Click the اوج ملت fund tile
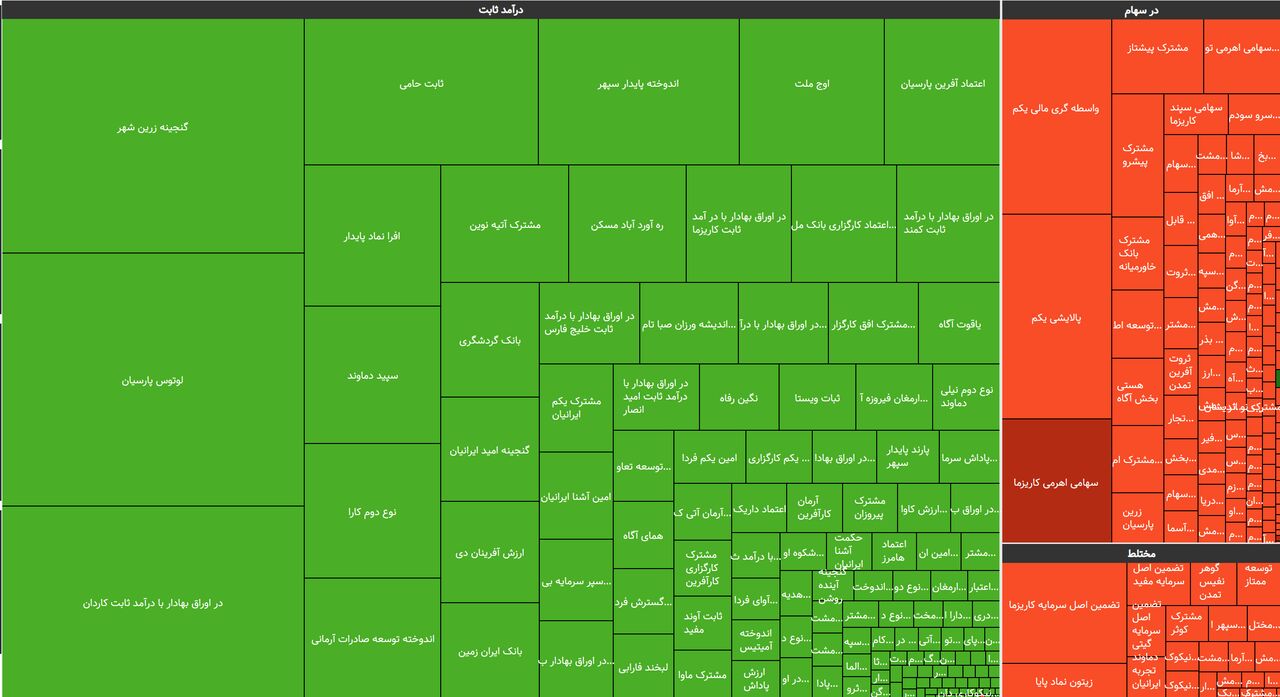 click(x=811, y=85)
